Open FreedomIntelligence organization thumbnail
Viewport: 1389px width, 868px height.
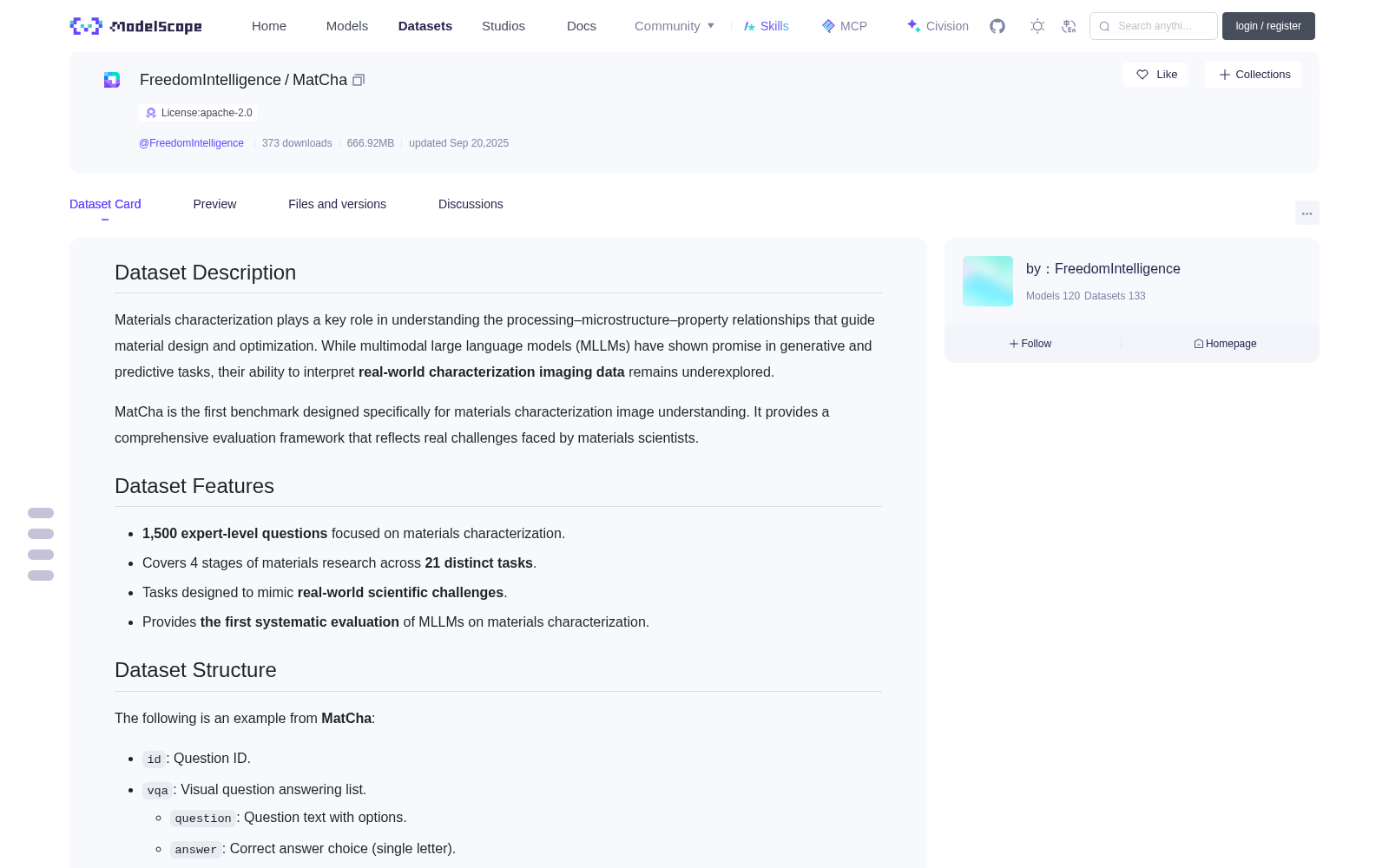(x=988, y=281)
